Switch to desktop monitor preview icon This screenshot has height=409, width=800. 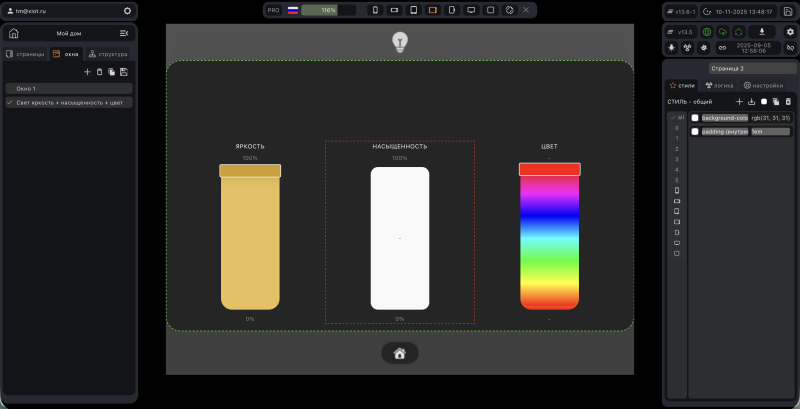471,10
